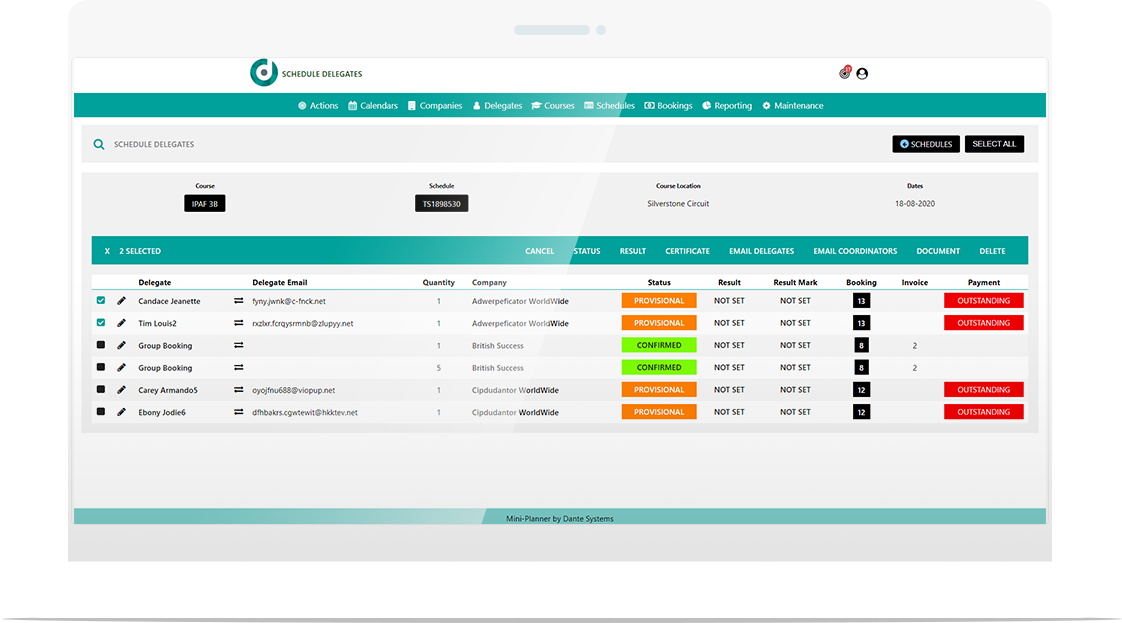Screen dimensions: 1122x623
Task: Click the X icon to clear selection
Action: [x=107, y=250]
